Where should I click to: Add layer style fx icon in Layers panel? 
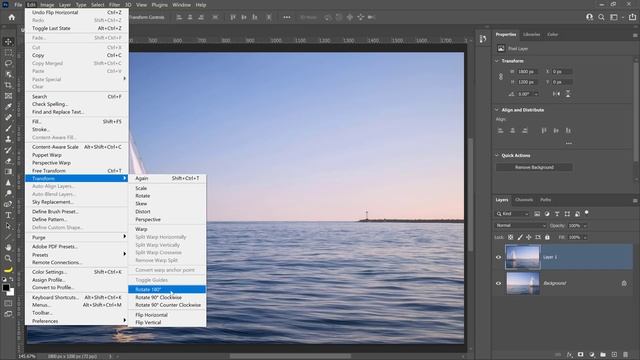[x=570, y=355]
